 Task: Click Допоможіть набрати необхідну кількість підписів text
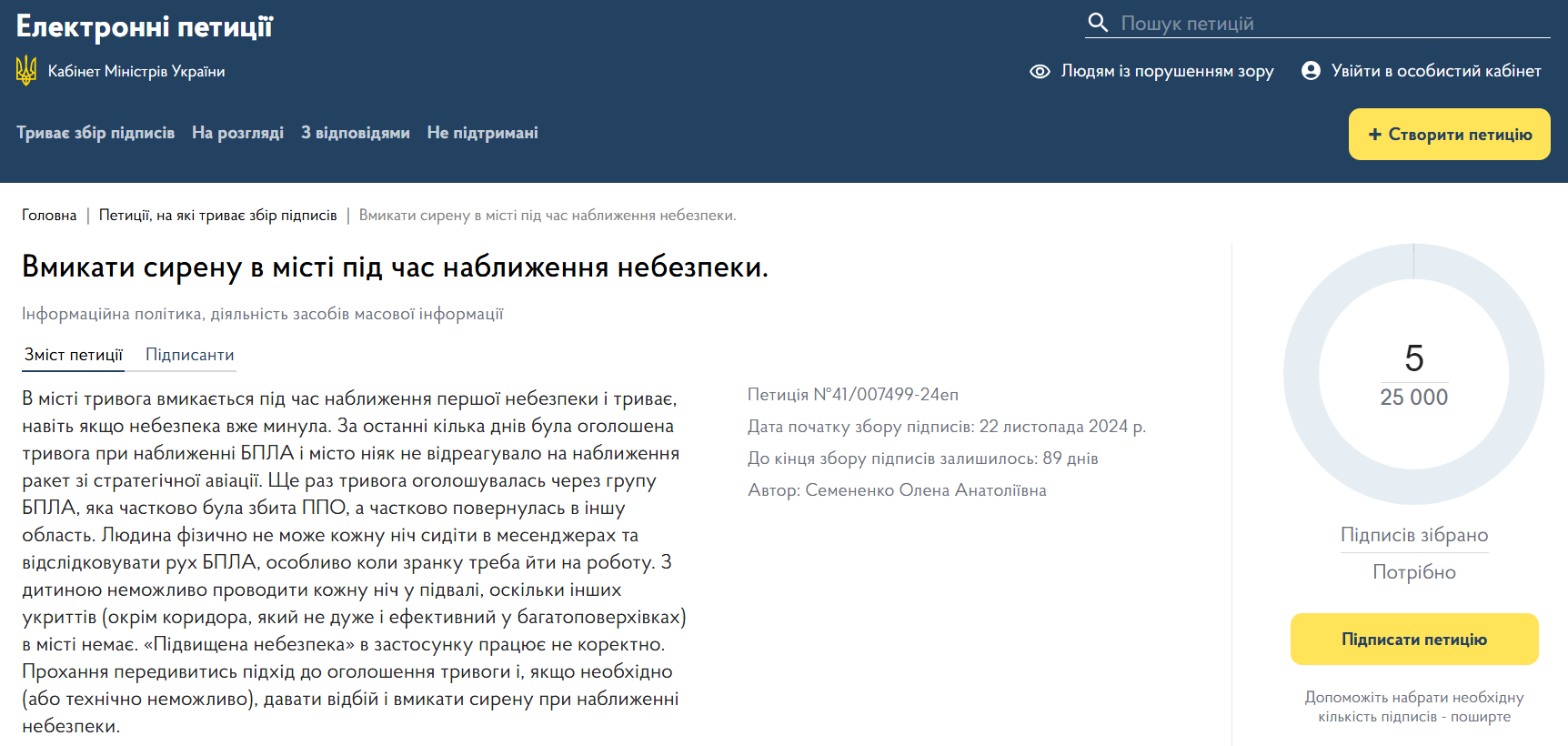pyautogui.click(x=1414, y=707)
